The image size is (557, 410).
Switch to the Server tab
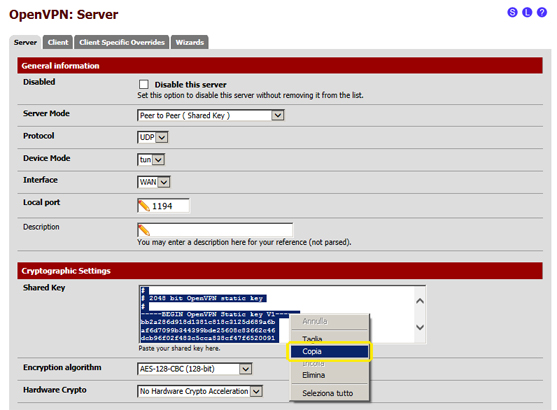[25, 42]
